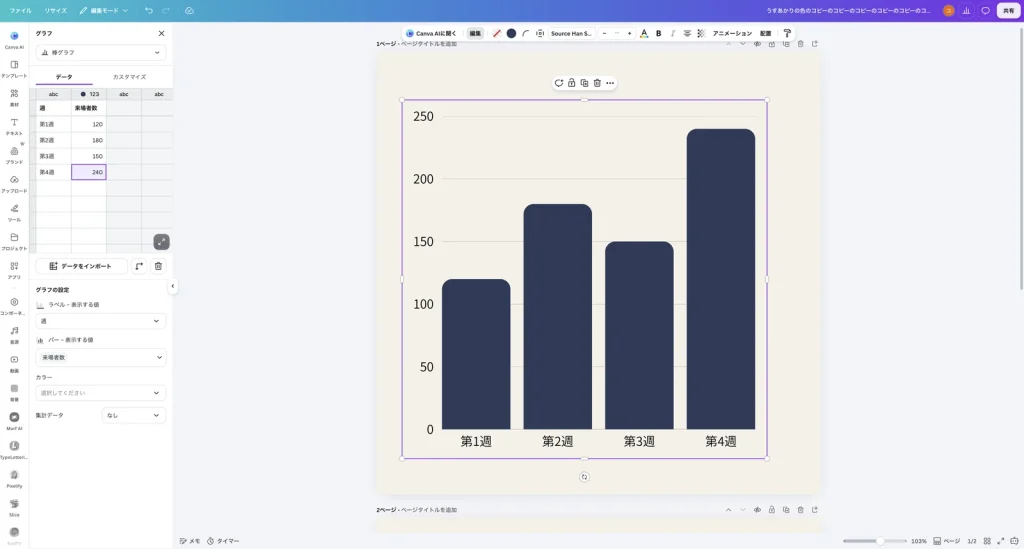Expand the data table to fullscreen
1024x549 pixels.
click(x=161, y=242)
